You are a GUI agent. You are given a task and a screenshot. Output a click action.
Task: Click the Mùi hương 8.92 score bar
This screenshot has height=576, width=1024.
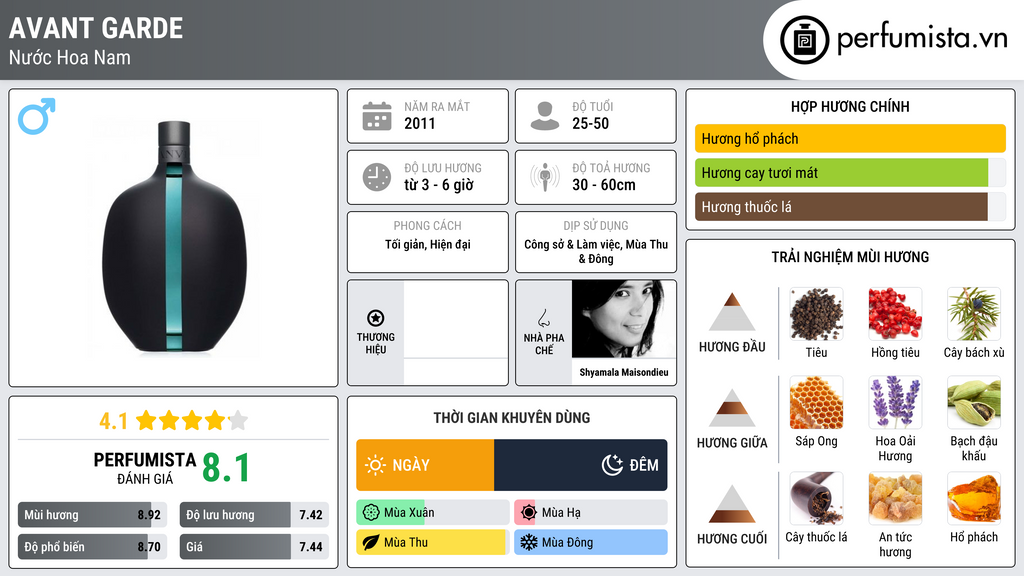tap(92, 515)
